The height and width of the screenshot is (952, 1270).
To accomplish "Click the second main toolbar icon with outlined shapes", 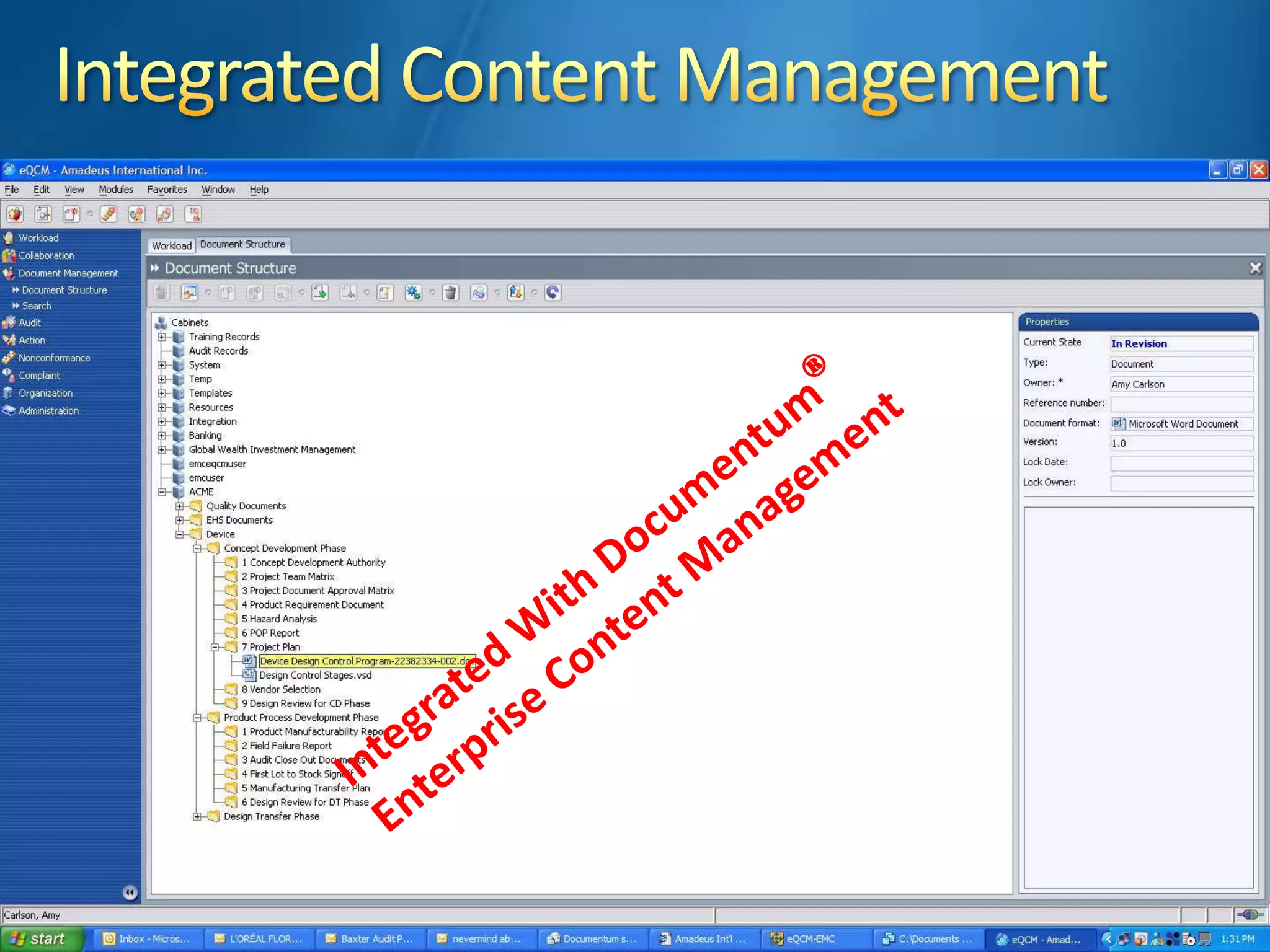I will (43, 214).
